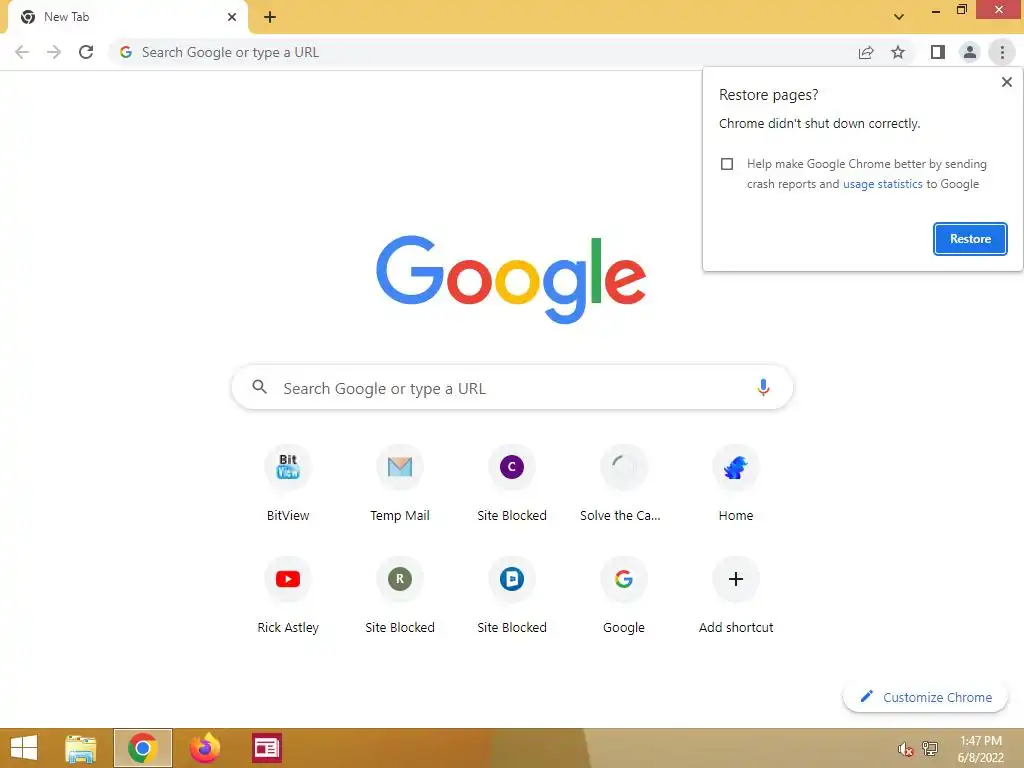Enable sending crash reports checkbox
1024x768 pixels.
pos(727,164)
